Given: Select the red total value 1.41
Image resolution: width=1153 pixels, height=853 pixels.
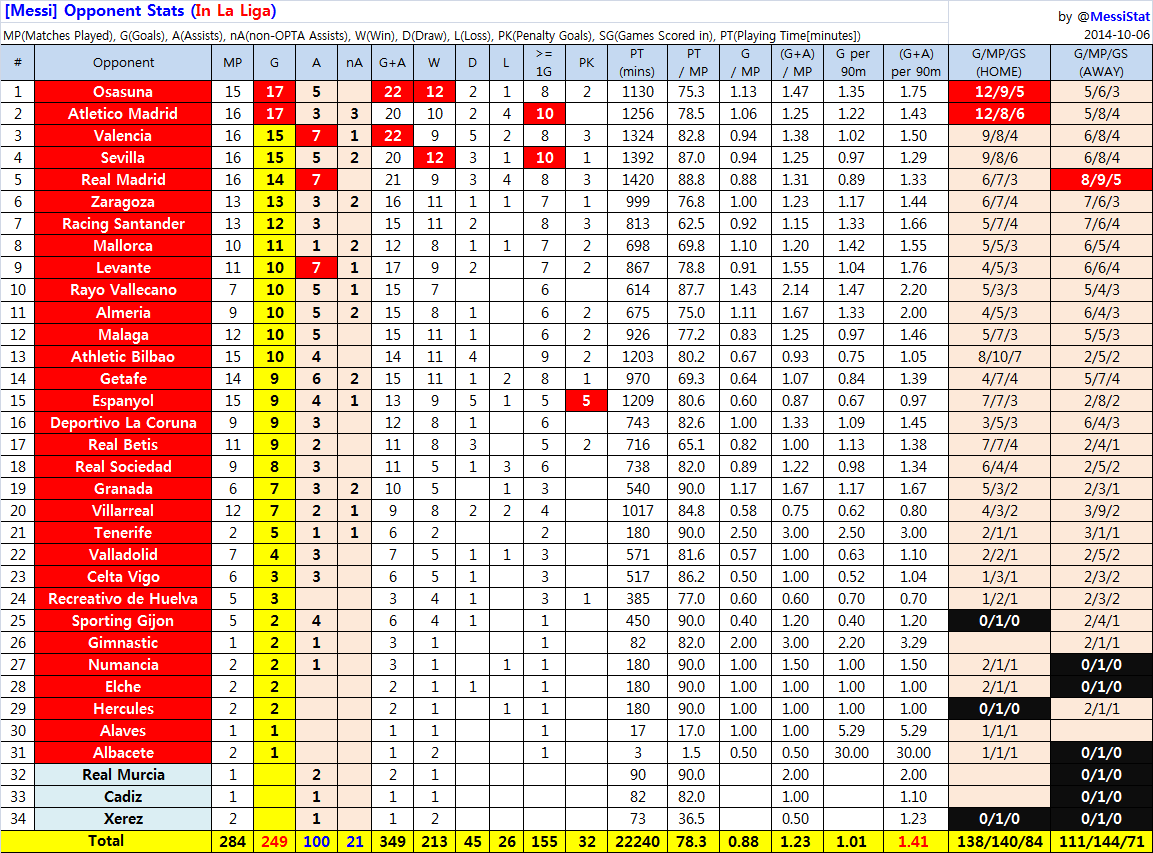Looking at the screenshot, I should tap(913, 841).
